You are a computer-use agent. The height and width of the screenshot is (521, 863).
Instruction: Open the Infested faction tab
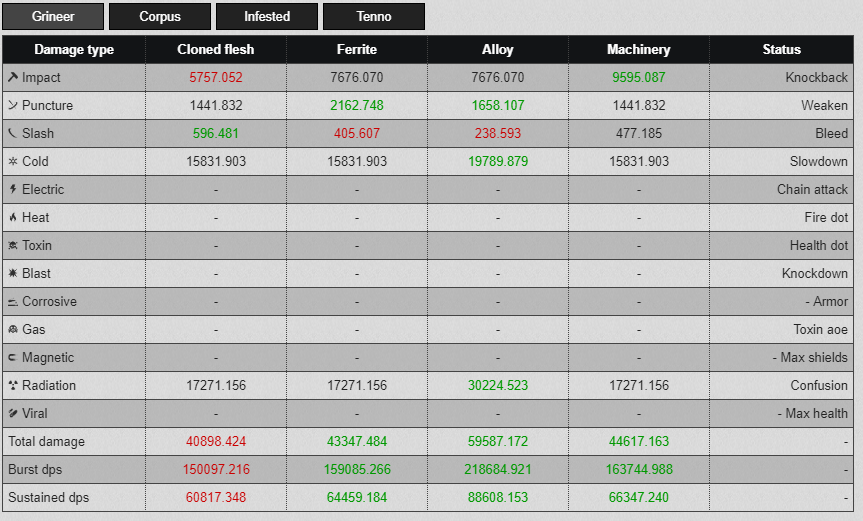click(267, 16)
